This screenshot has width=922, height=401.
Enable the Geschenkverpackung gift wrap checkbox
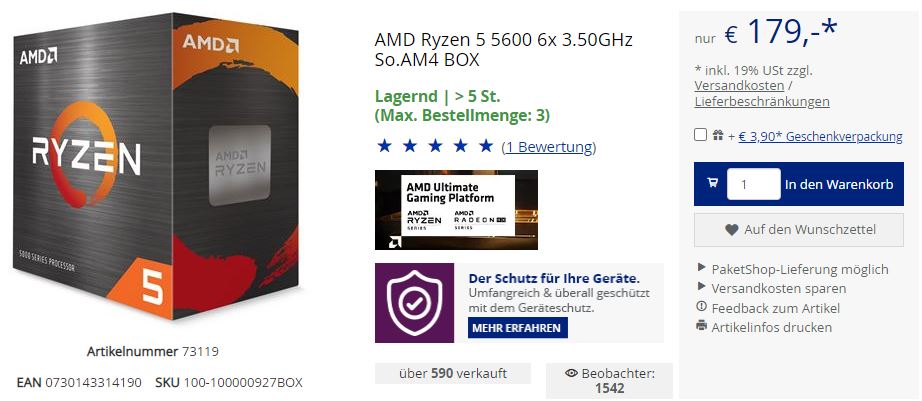point(700,135)
